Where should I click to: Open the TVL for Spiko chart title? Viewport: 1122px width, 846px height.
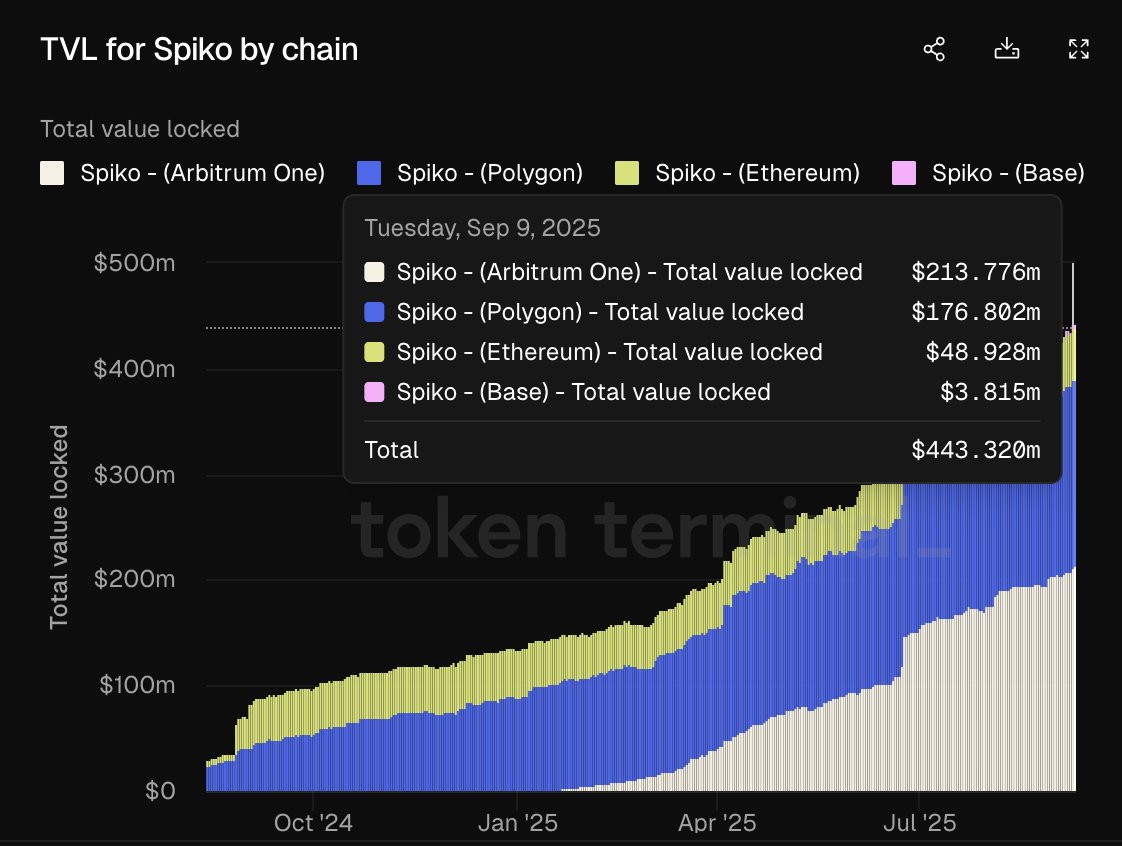[199, 49]
